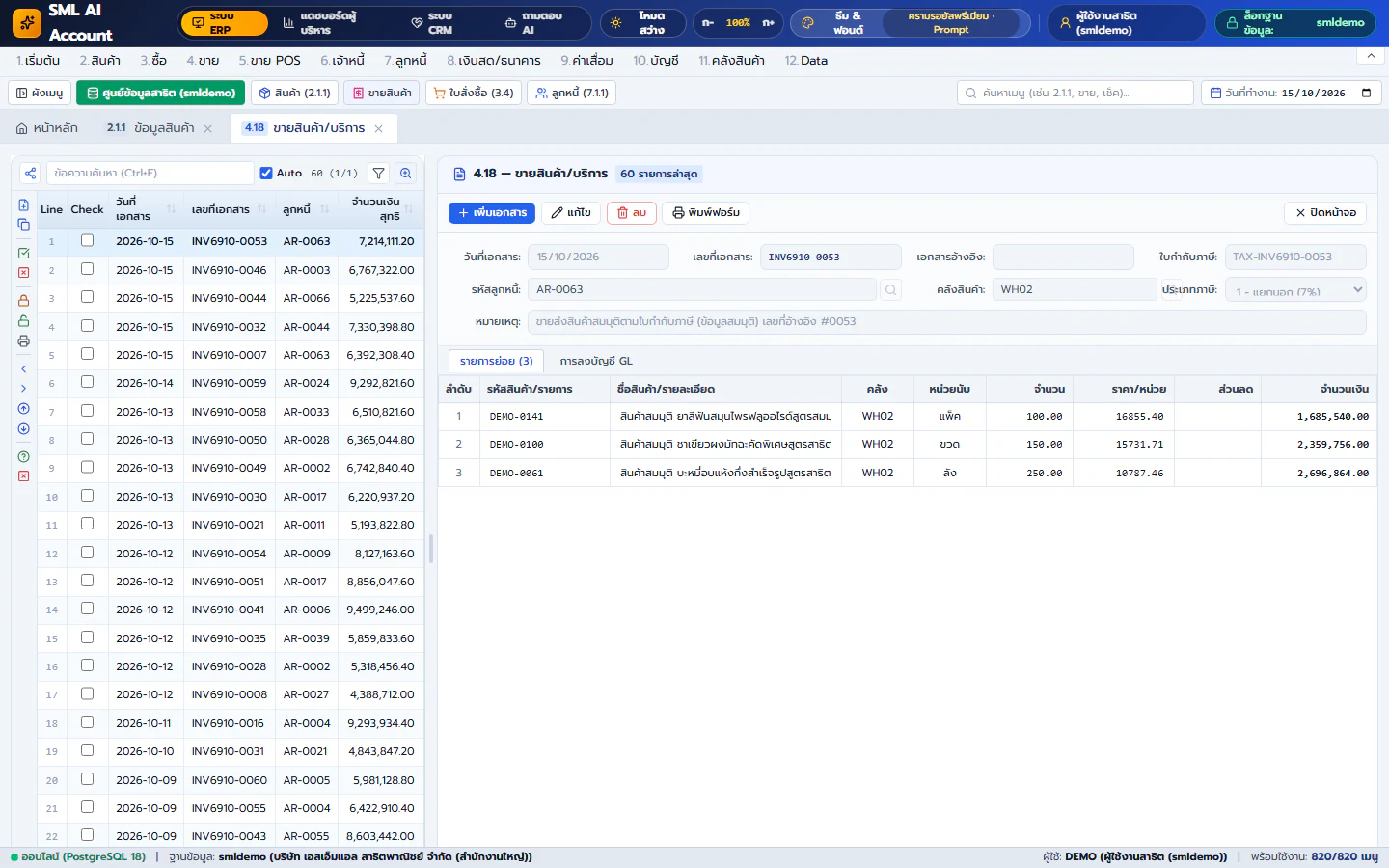
Task: Click the circled up-arrow icon in sidebar
Action: [24, 409]
